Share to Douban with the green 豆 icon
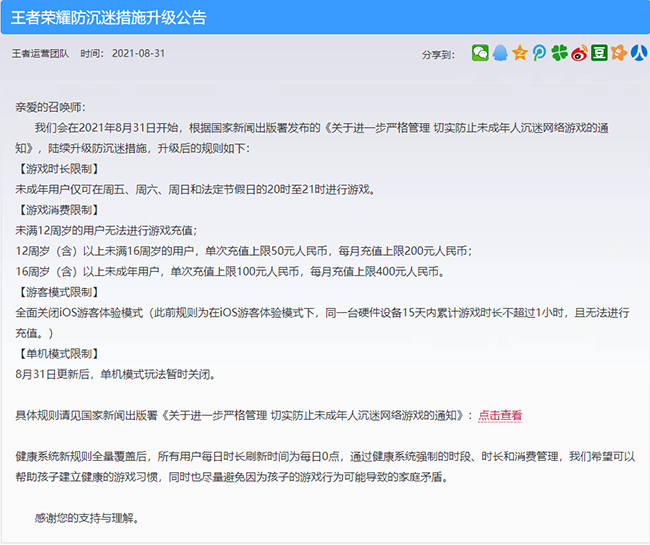 pos(599,53)
